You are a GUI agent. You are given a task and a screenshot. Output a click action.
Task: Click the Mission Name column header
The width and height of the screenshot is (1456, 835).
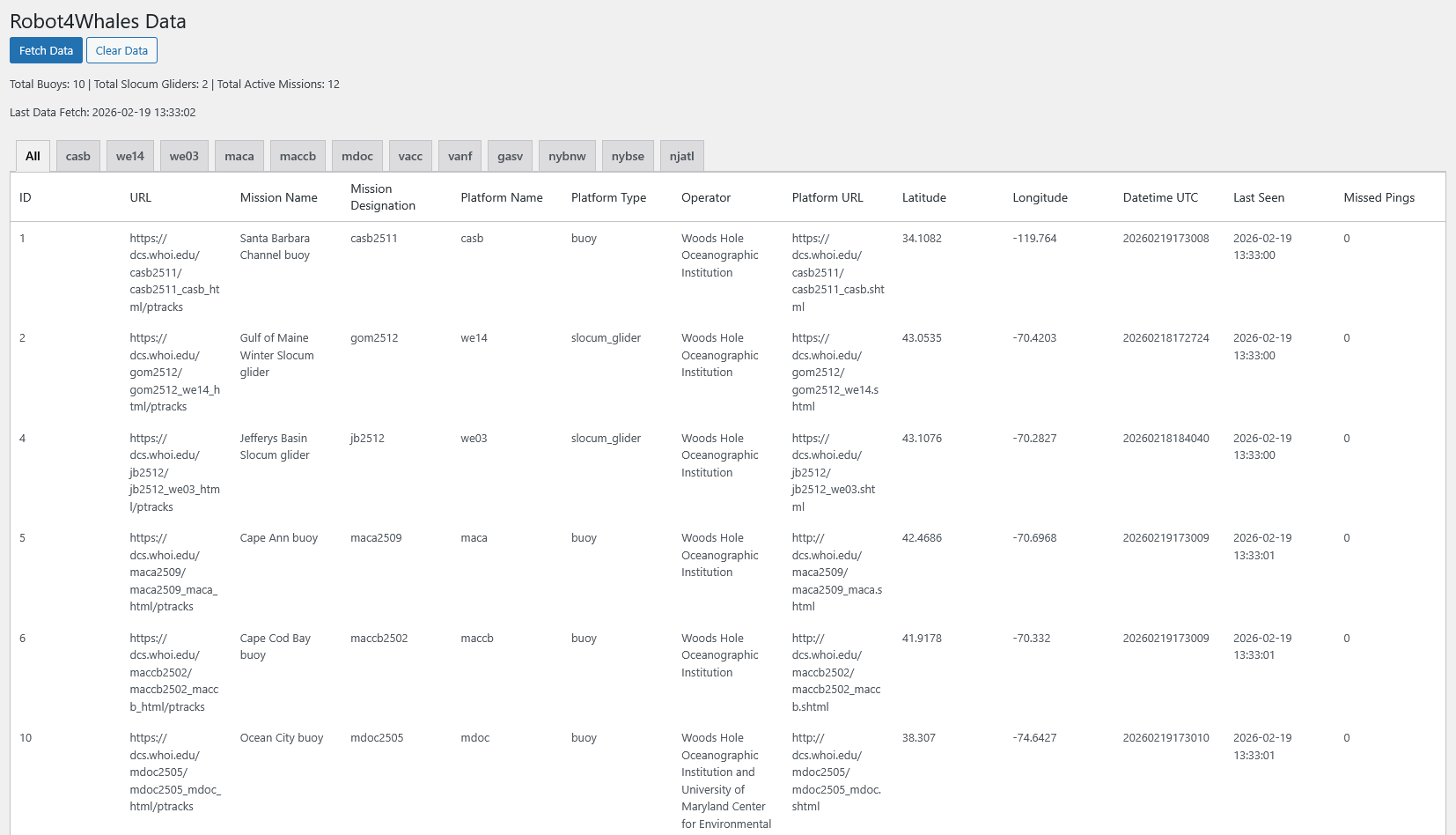[x=278, y=197]
